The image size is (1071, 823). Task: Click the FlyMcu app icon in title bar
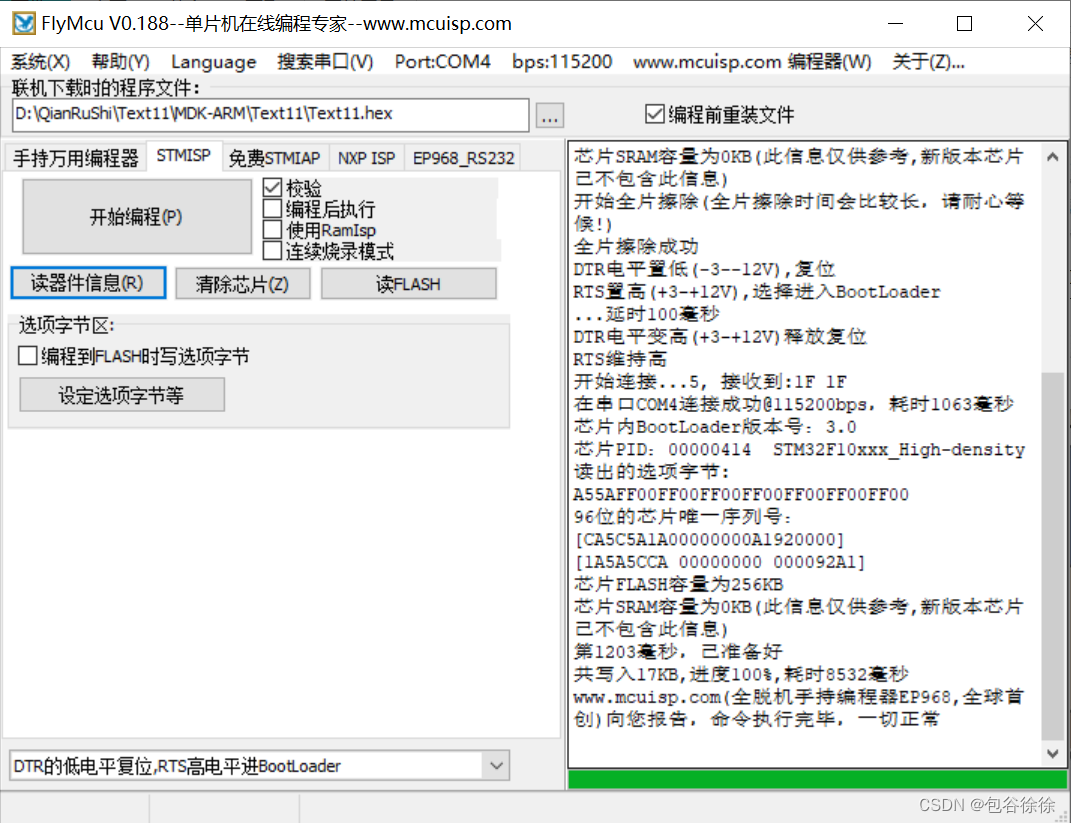coord(24,23)
